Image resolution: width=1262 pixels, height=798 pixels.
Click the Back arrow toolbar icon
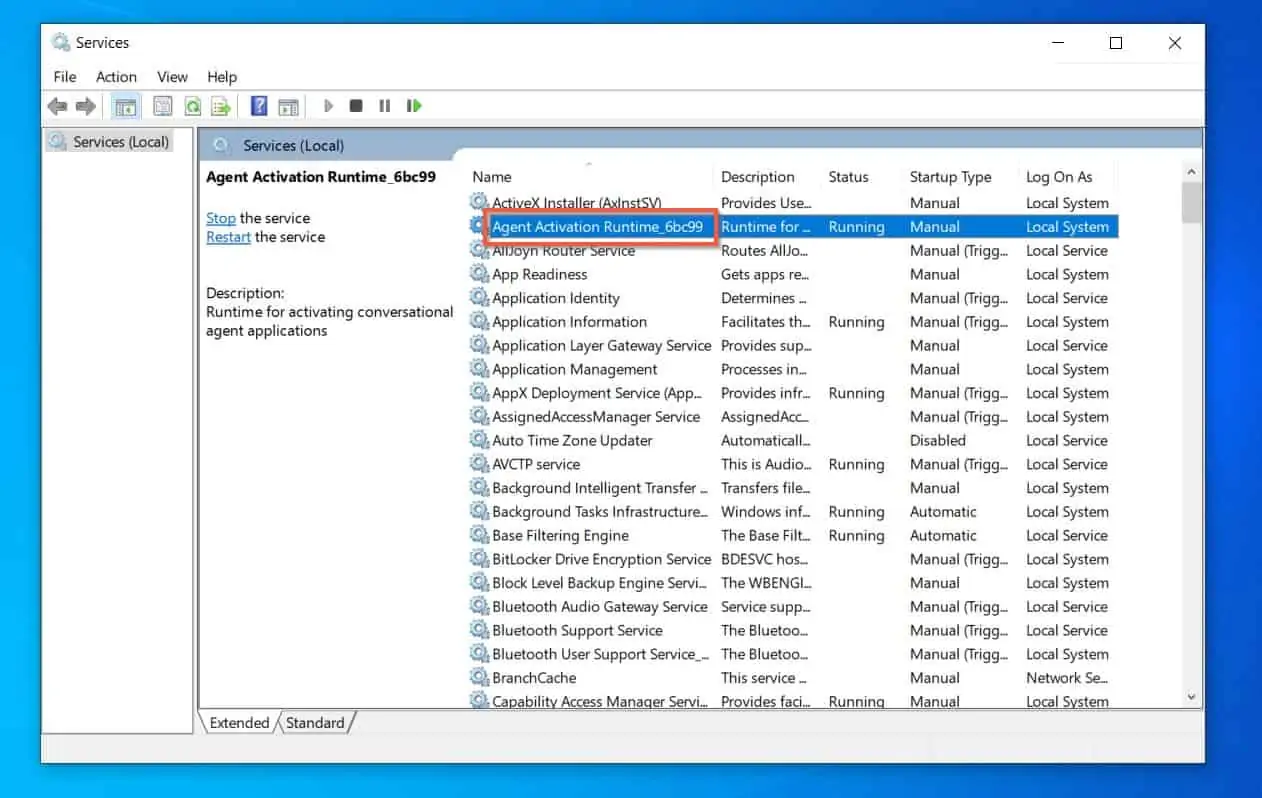pyautogui.click(x=58, y=106)
